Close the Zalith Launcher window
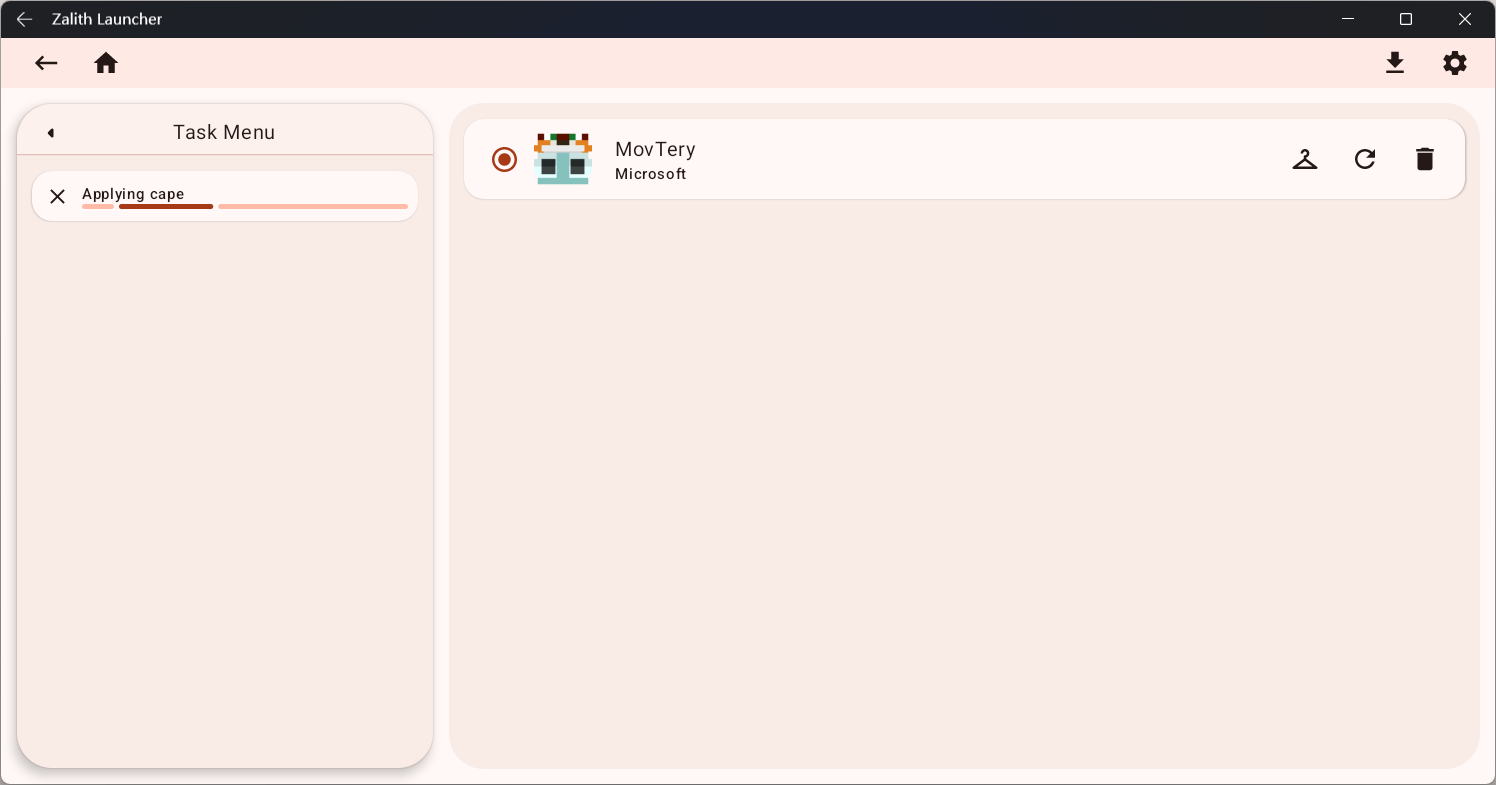The width and height of the screenshot is (1496, 785). pos(1464,19)
